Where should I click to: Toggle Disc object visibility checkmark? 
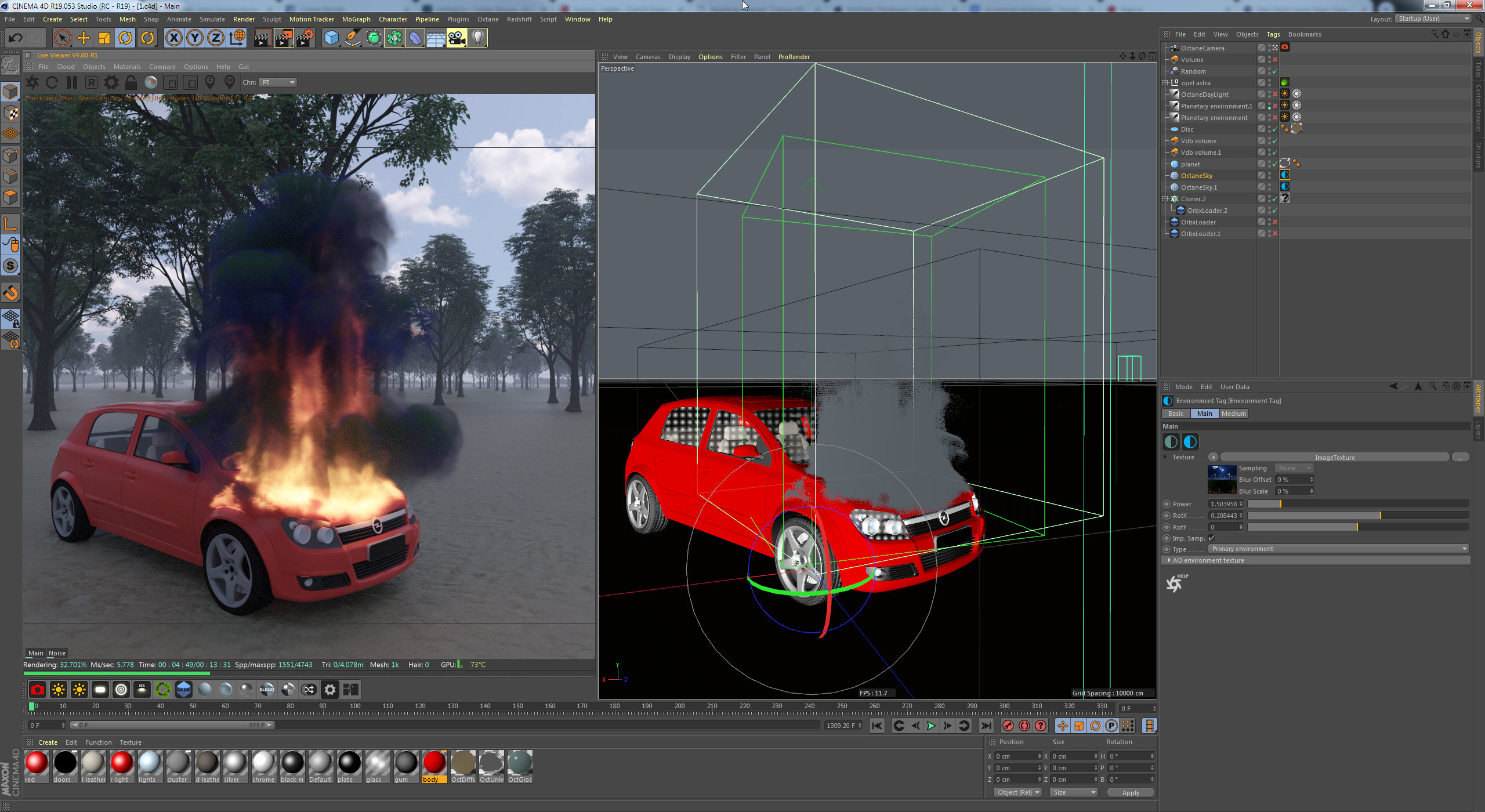point(1275,129)
